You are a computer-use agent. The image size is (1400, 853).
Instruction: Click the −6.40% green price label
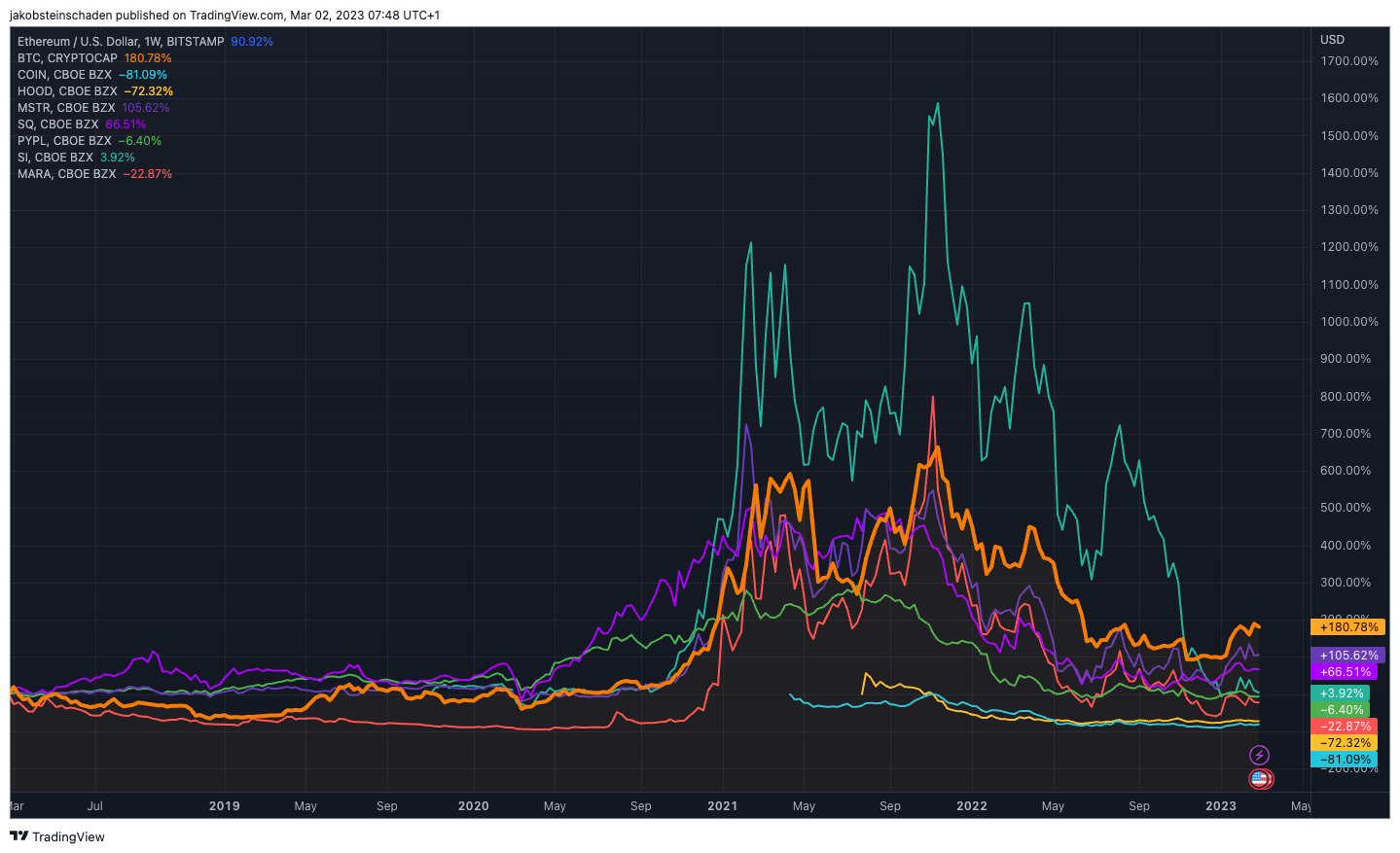pyautogui.click(x=1340, y=710)
